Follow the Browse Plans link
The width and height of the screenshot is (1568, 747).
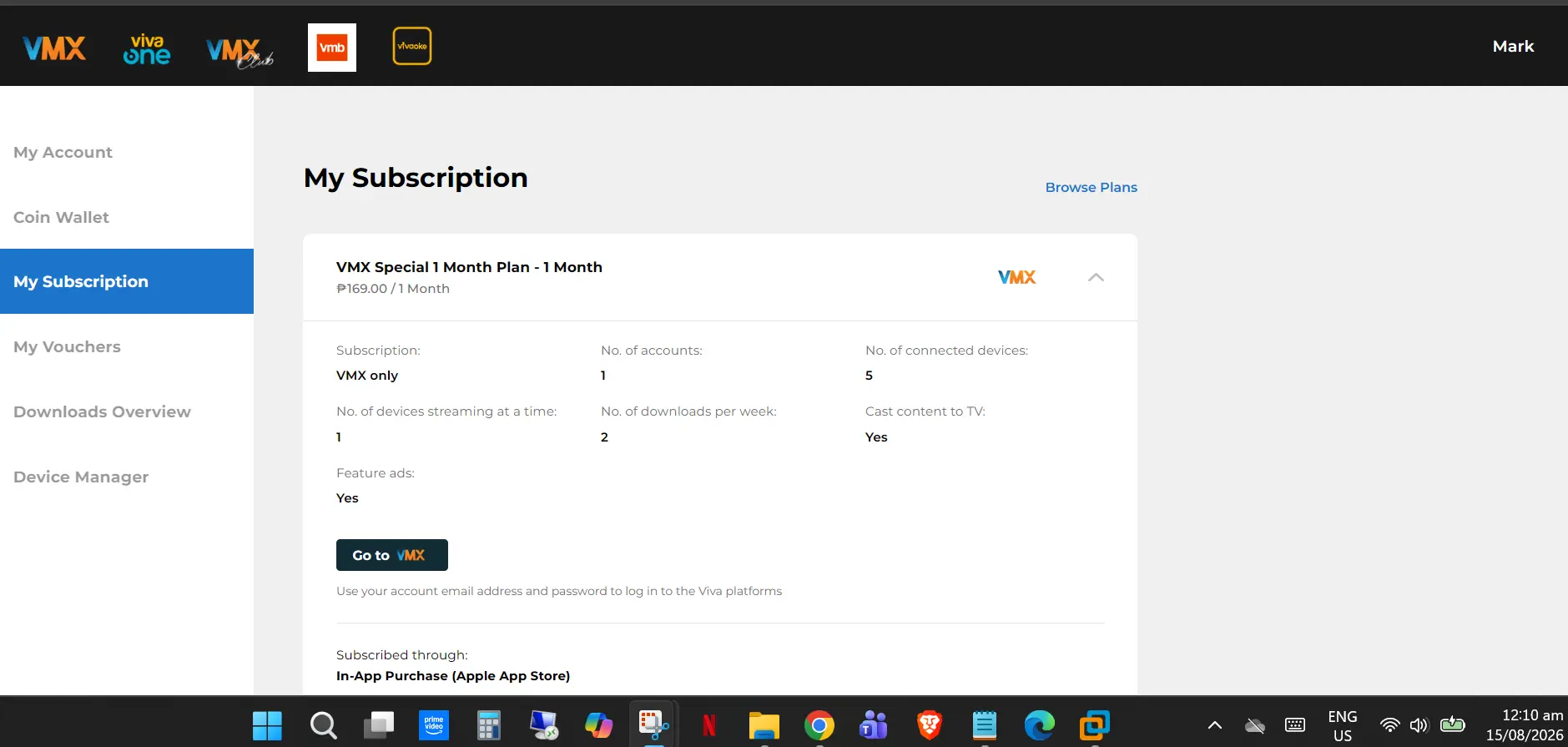(x=1091, y=187)
